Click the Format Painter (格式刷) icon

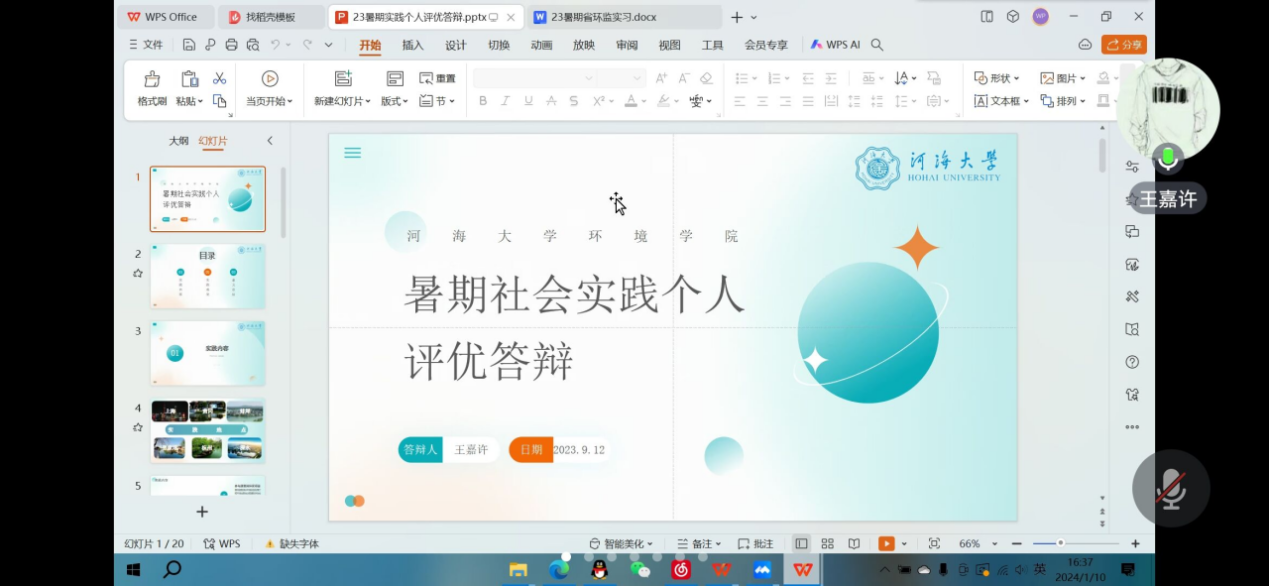click(x=152, y=80)
